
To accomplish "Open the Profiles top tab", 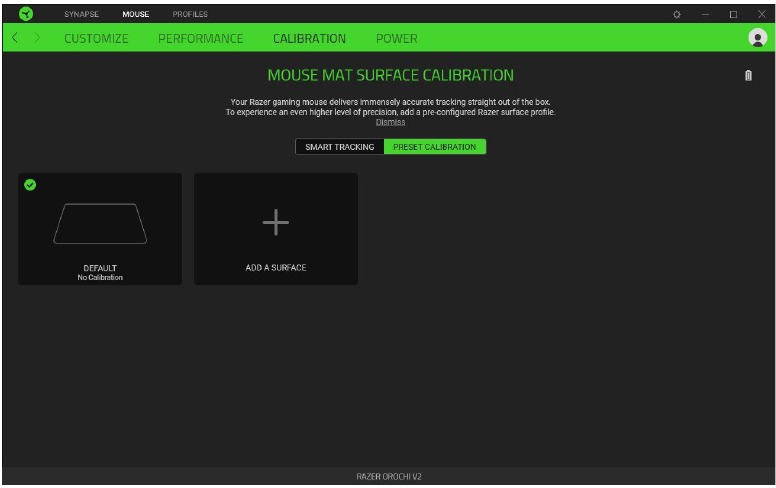I will (190, 14).
